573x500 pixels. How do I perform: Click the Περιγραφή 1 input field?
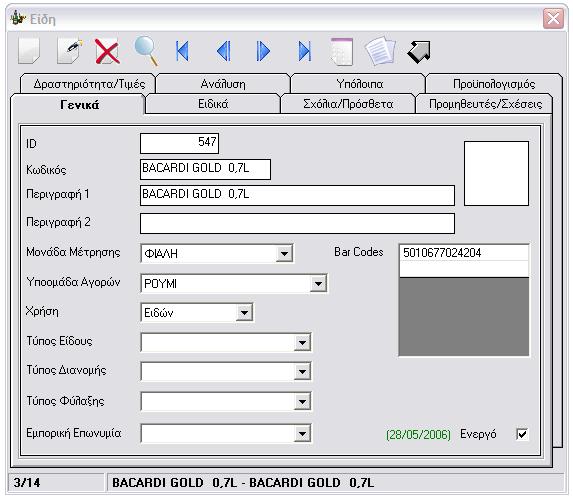[297, 195]
